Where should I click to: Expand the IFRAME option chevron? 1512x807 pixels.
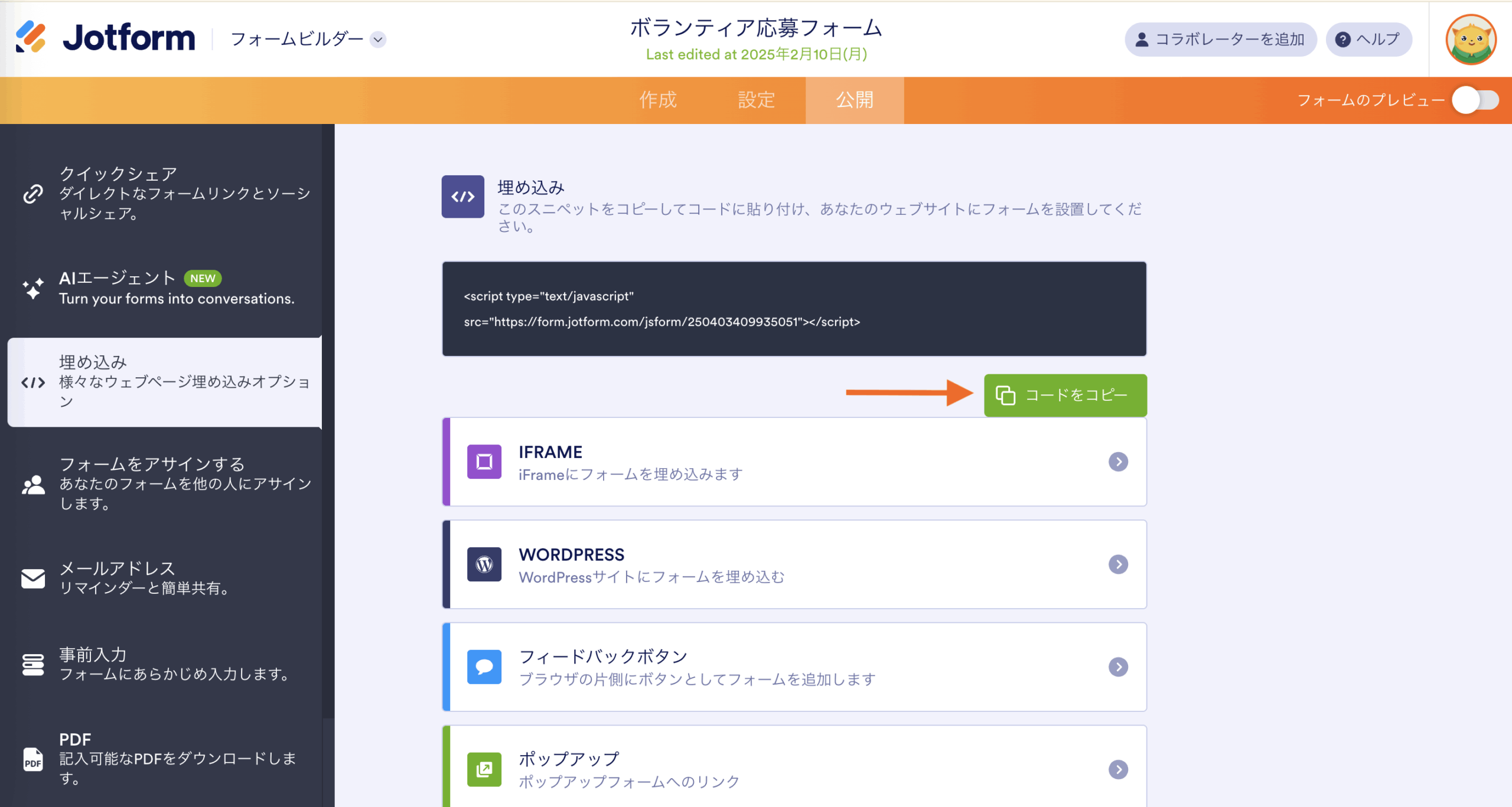tap(1118, 462)
